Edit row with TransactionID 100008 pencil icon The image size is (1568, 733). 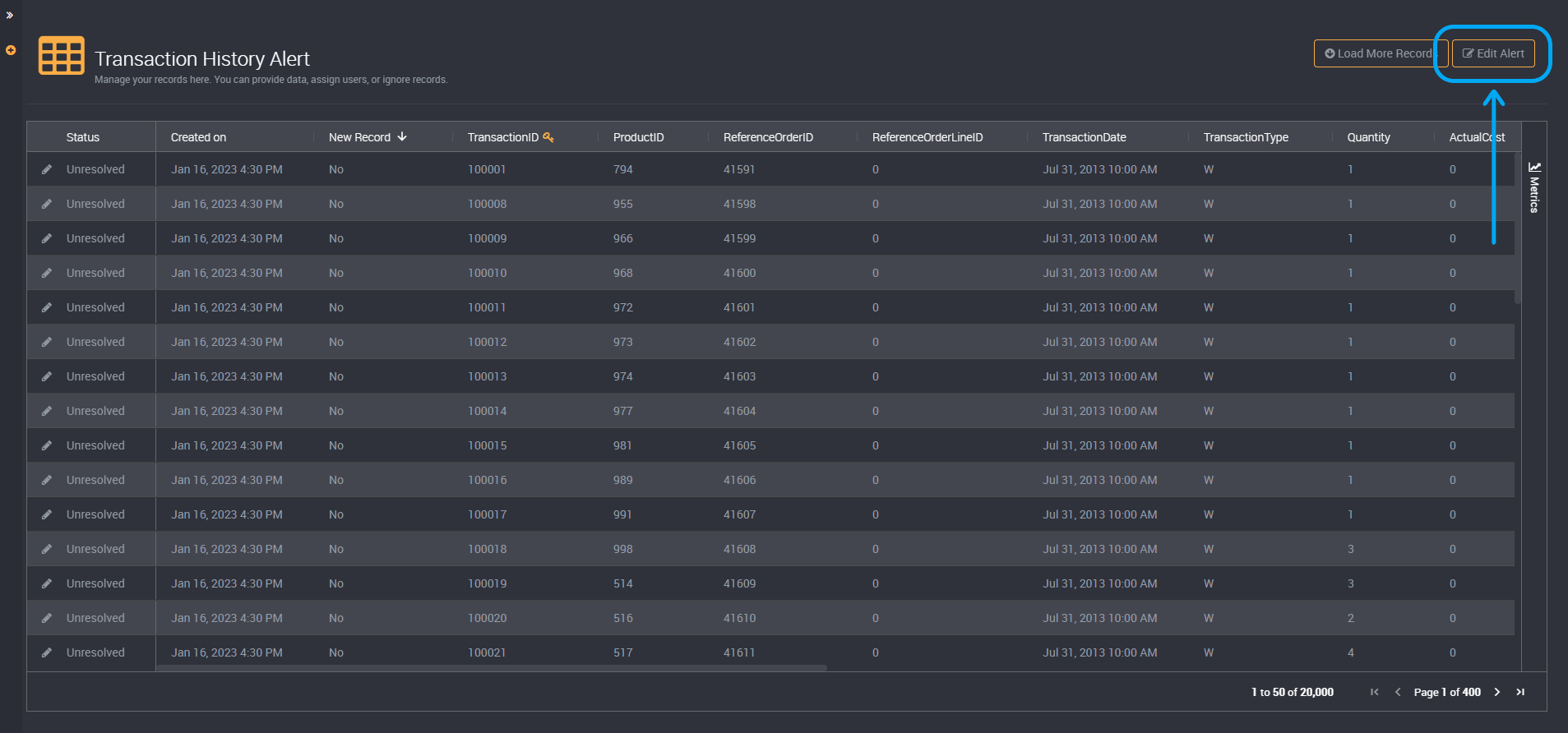point(47,204)
